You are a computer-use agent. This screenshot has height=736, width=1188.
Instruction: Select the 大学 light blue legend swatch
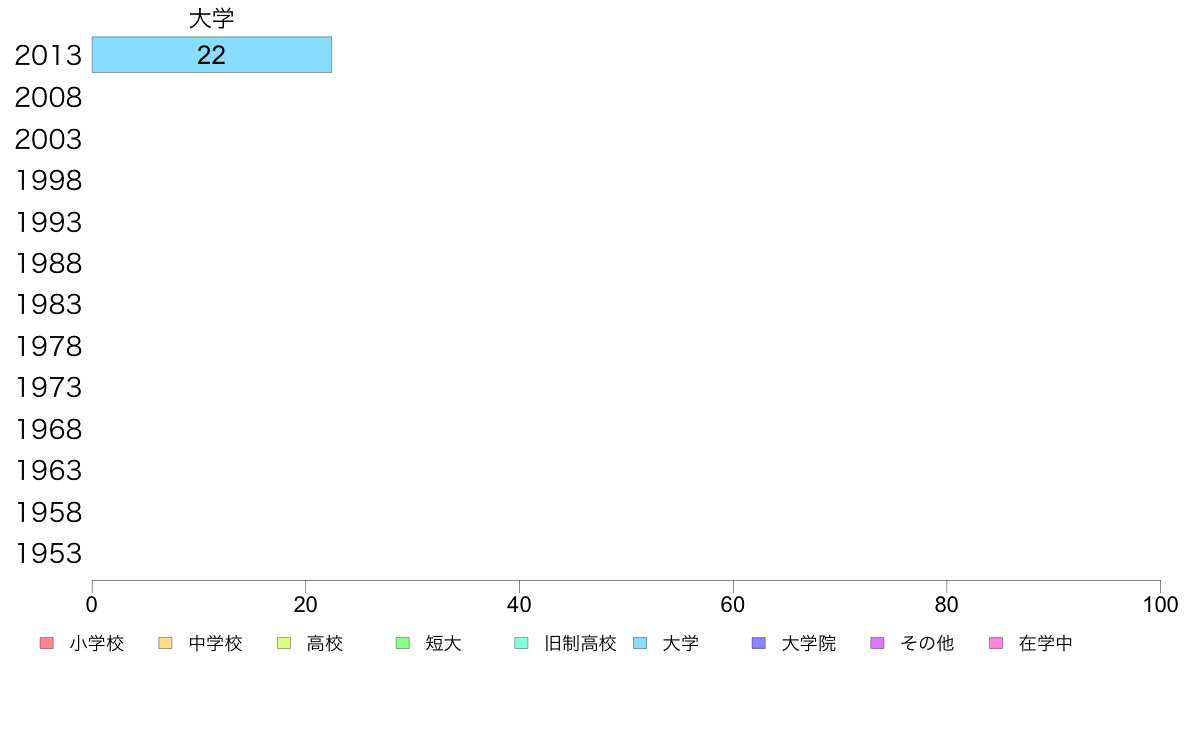(x=640, y=643)
